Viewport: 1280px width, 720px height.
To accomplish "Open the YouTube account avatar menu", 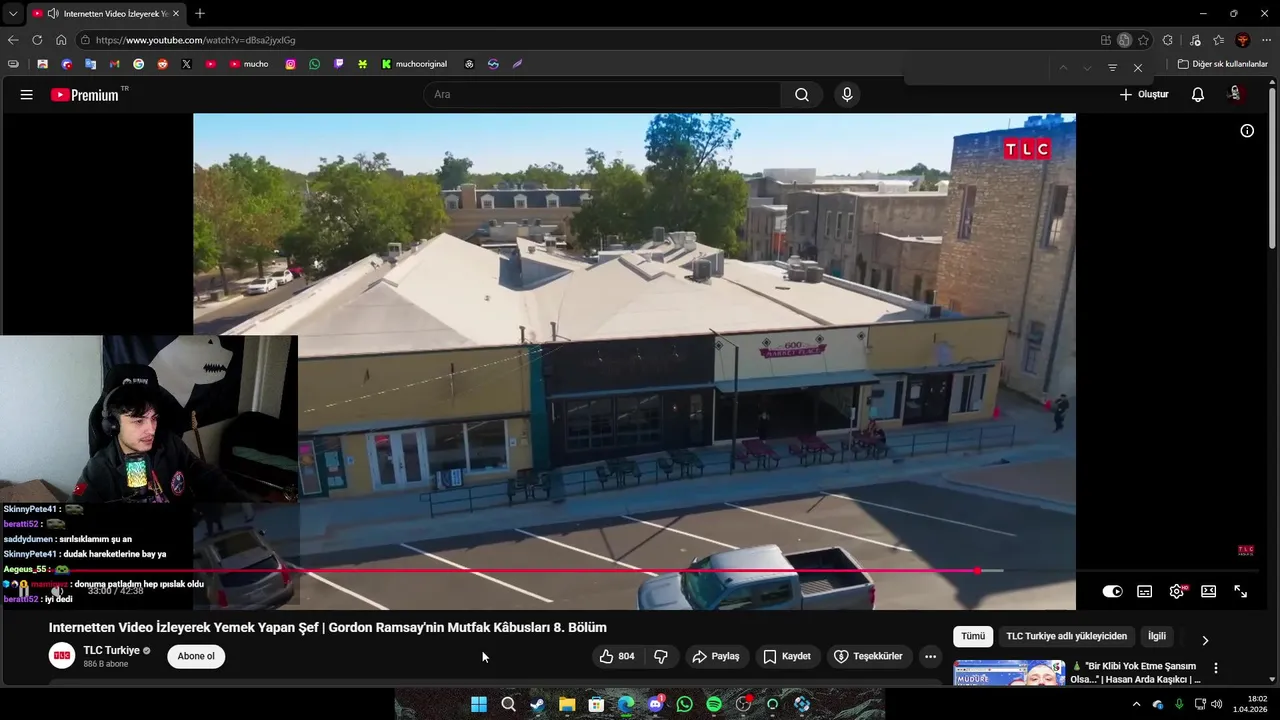I will click(1236, 94).
